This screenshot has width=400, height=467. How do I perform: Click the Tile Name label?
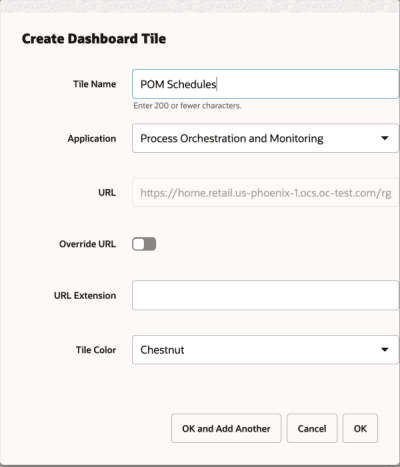coord(95,84)
